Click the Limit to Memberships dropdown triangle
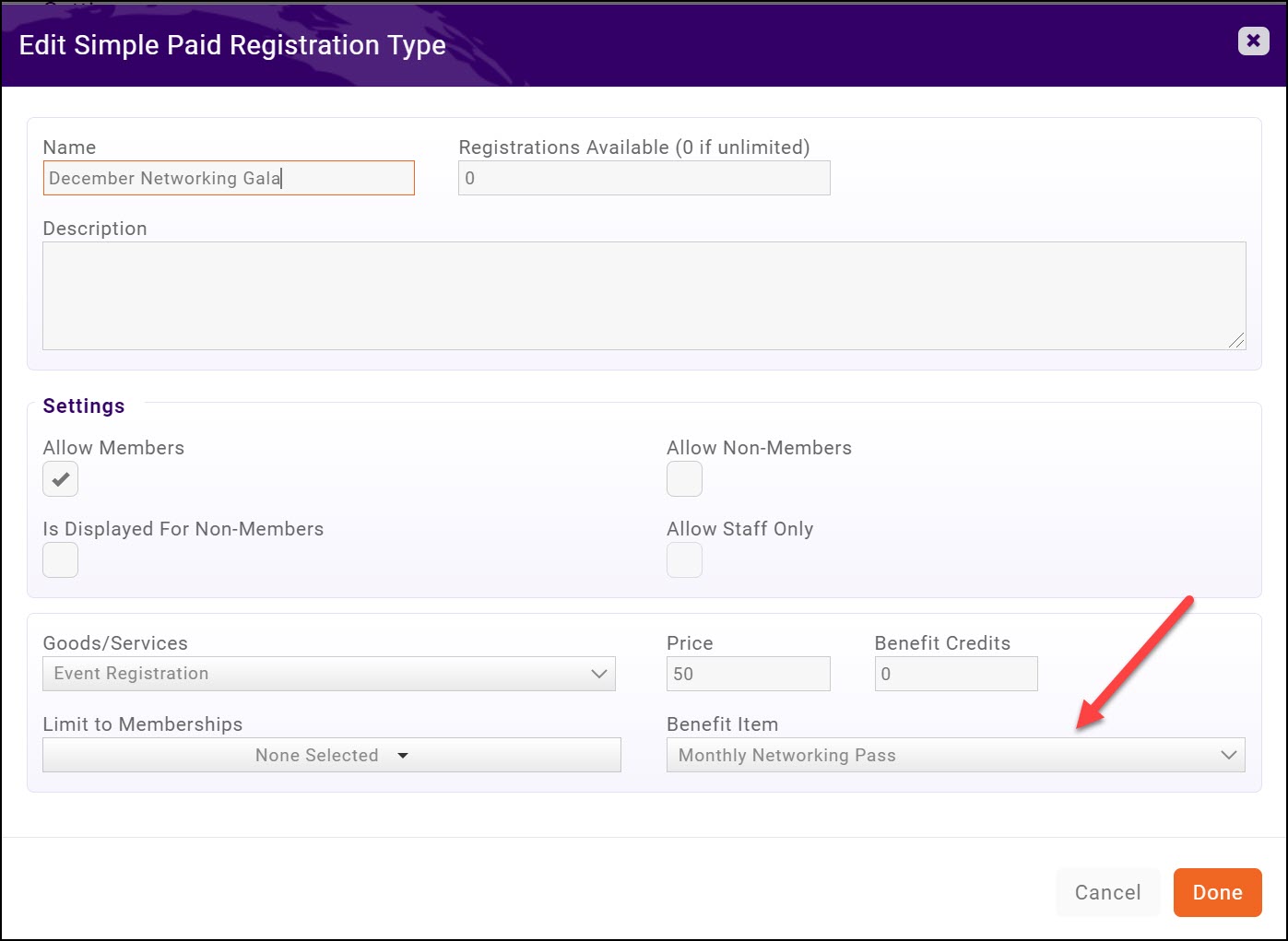Image resolution: width=1288 pixels, height=941 pixels. point(403,755)
